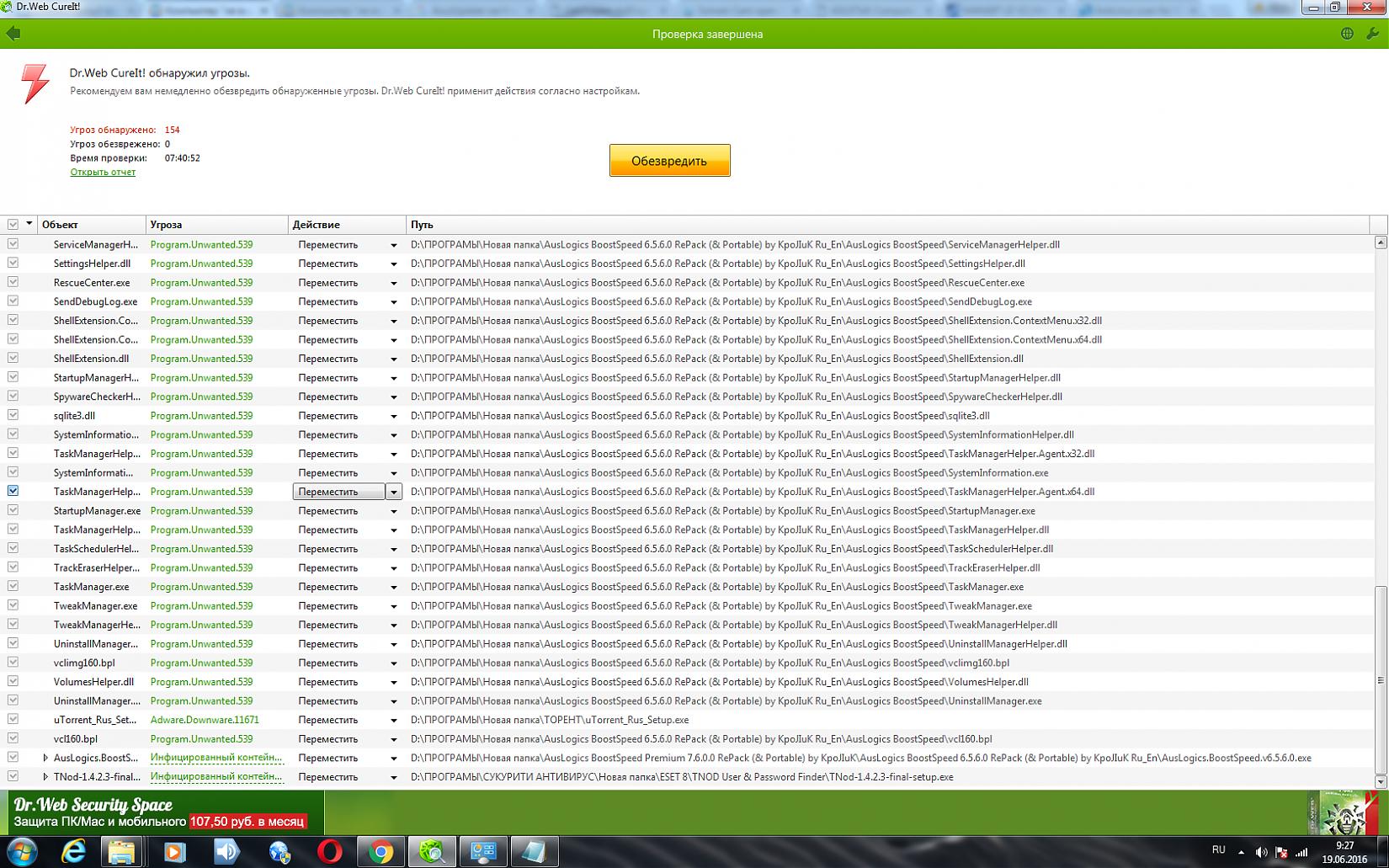This screenshot has height=868, width=1389.
Task: Select the SpywareCheckerH... object name
Action: (97, 397)
